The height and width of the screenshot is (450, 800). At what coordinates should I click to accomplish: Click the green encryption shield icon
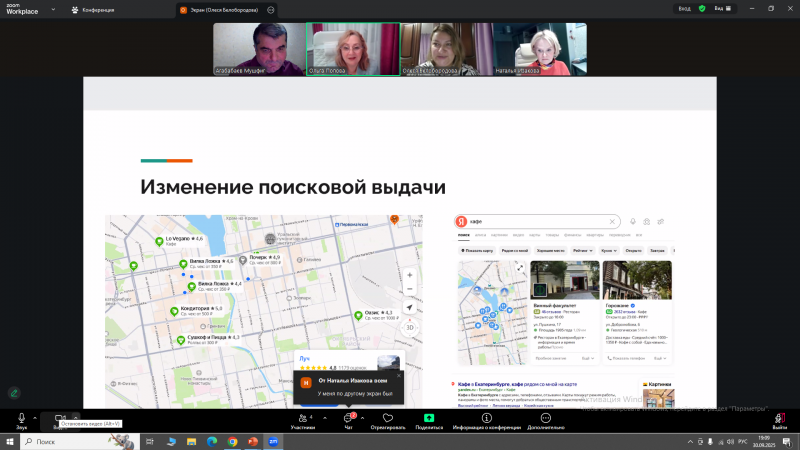[x=702, y=8]
